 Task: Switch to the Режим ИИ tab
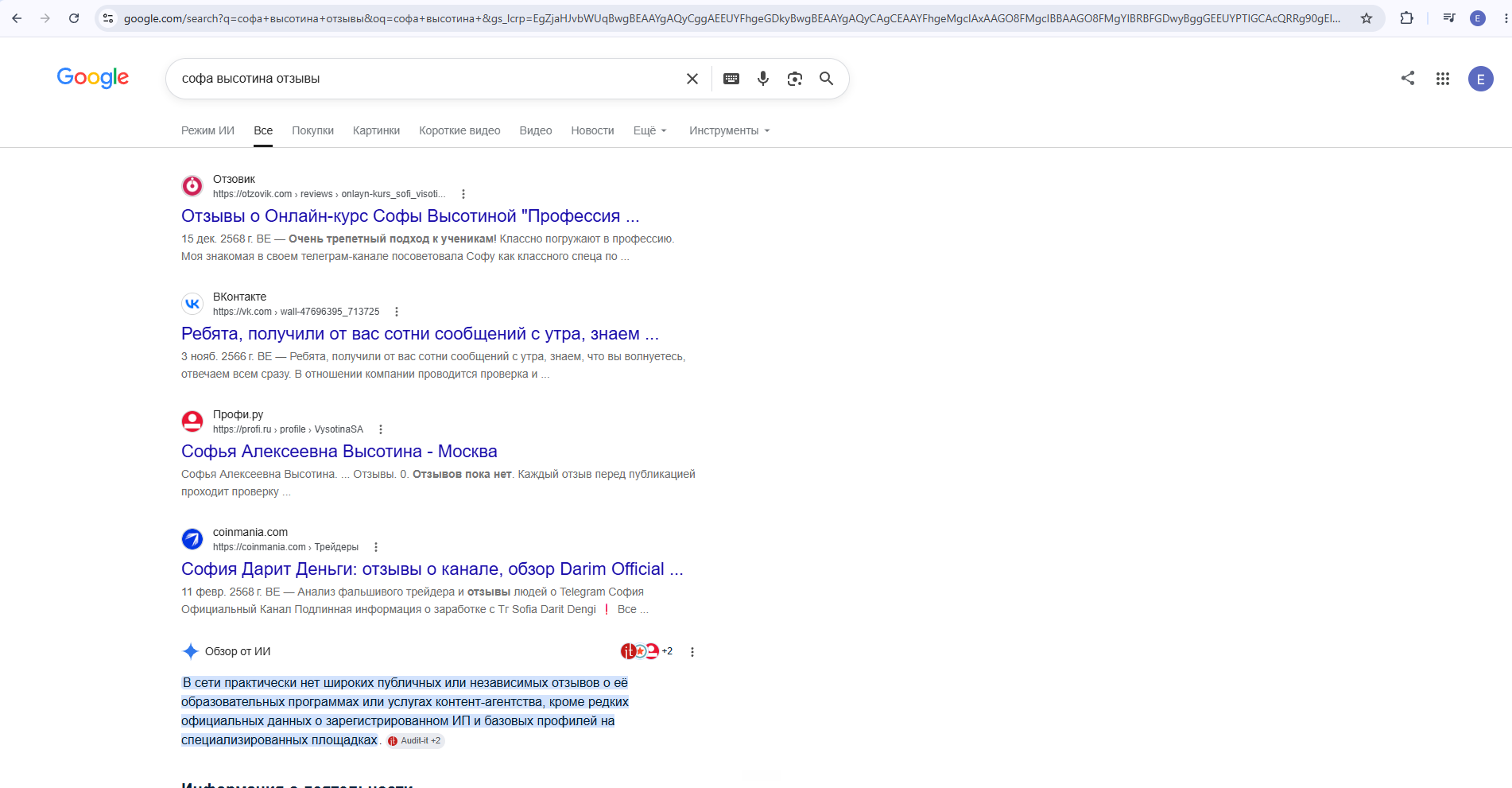207,130
